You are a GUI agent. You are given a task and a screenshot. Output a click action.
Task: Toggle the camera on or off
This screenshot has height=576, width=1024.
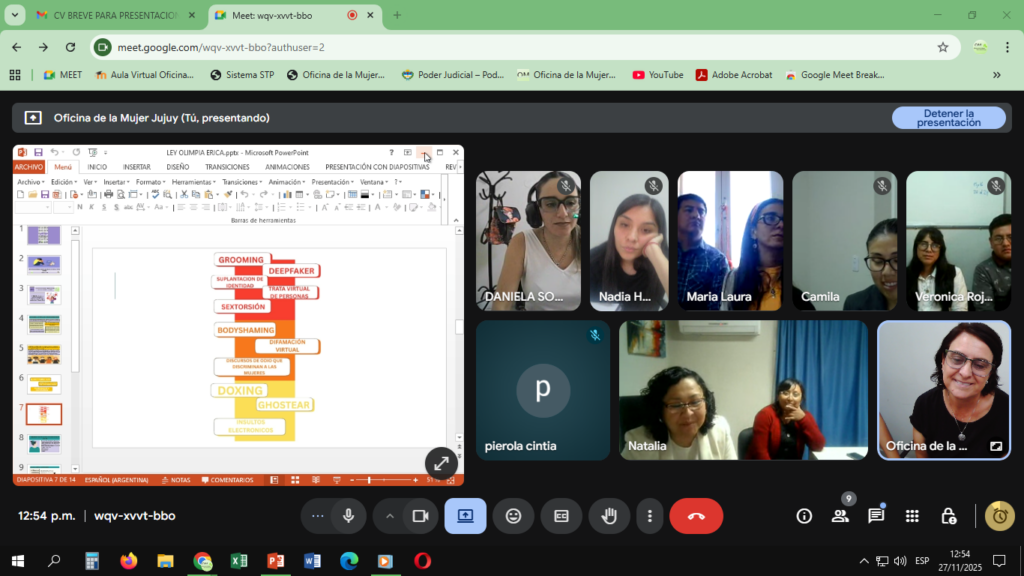420,516
